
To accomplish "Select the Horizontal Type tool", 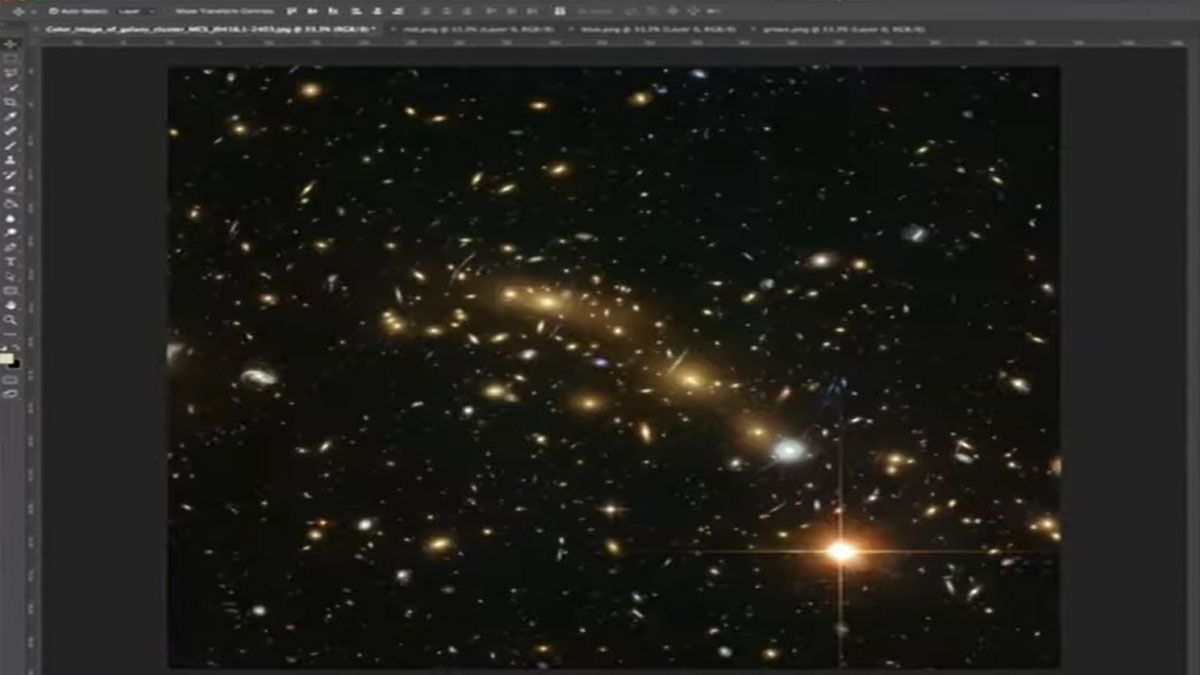I will pos(10,261).
